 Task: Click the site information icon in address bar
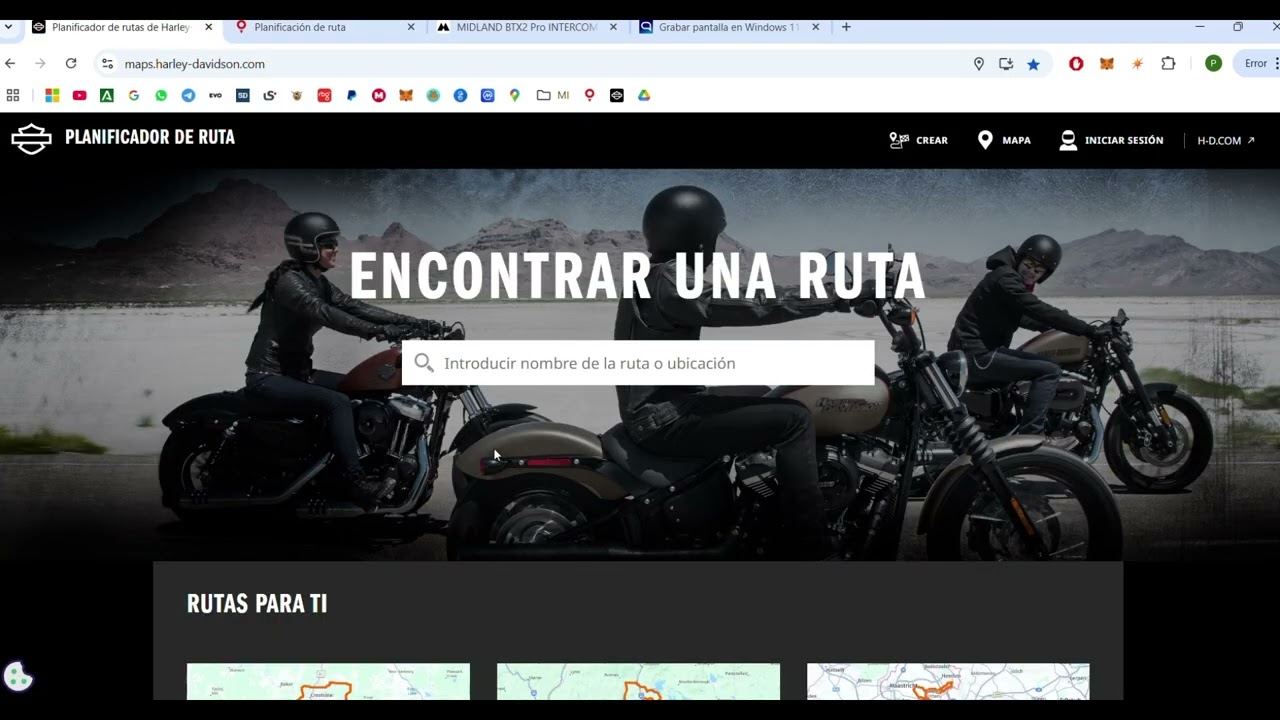coord(108,63)
